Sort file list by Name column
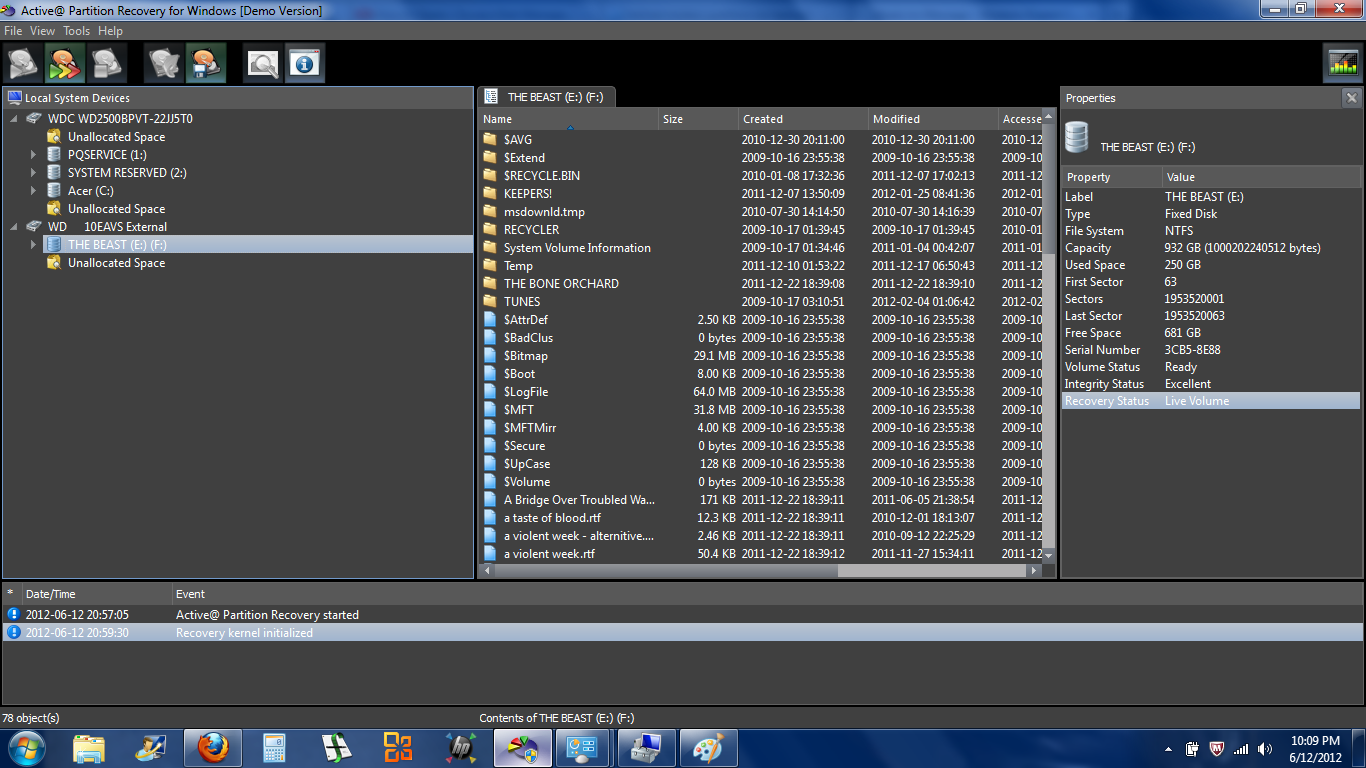 tap(568, 119)
